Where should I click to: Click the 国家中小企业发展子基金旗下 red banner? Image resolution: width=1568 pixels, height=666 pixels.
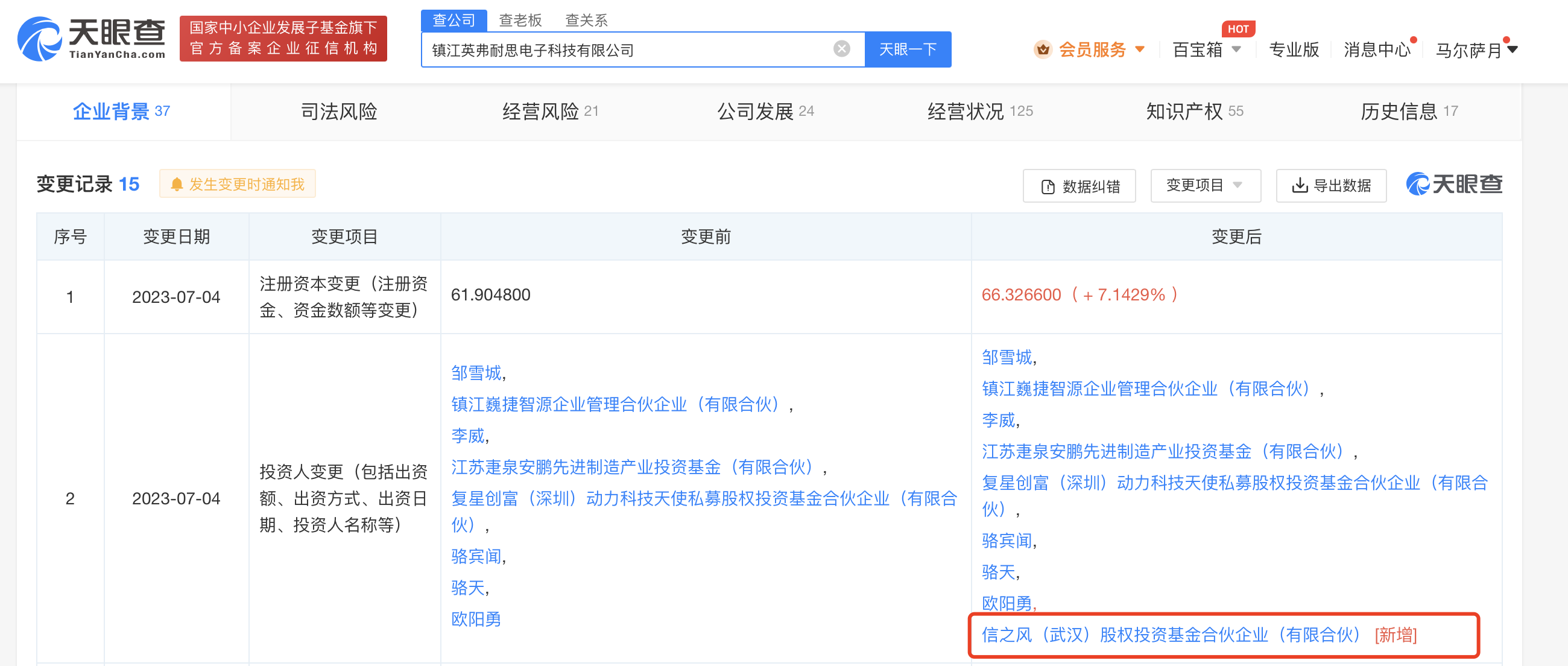(283, 39)
